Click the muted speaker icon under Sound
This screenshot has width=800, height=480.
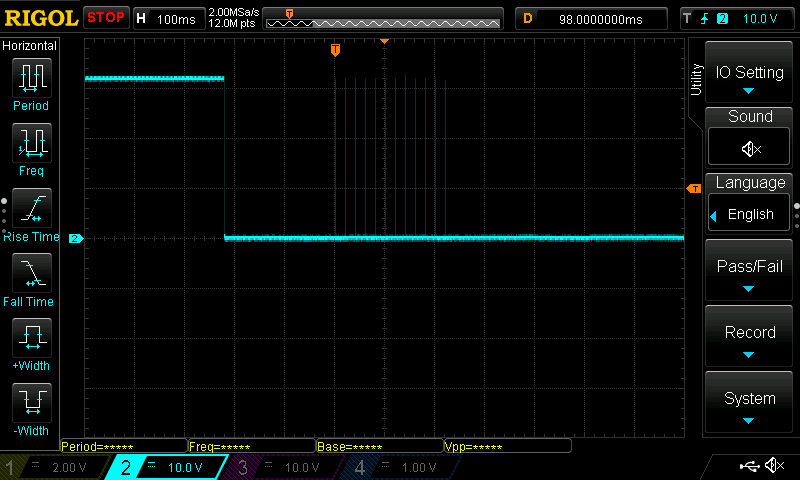(751, 149)
